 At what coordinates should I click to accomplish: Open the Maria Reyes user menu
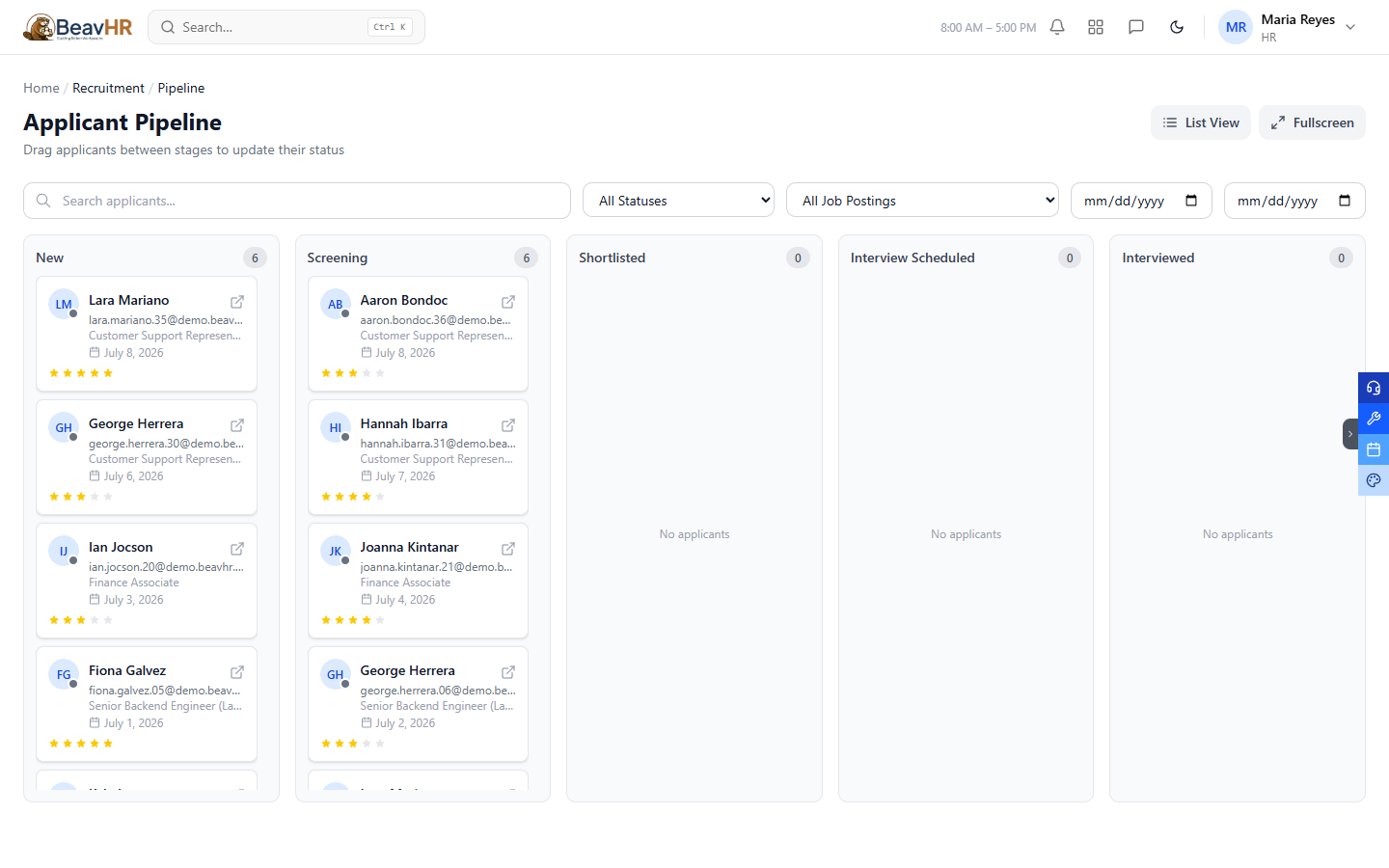tap(1288, 27)
